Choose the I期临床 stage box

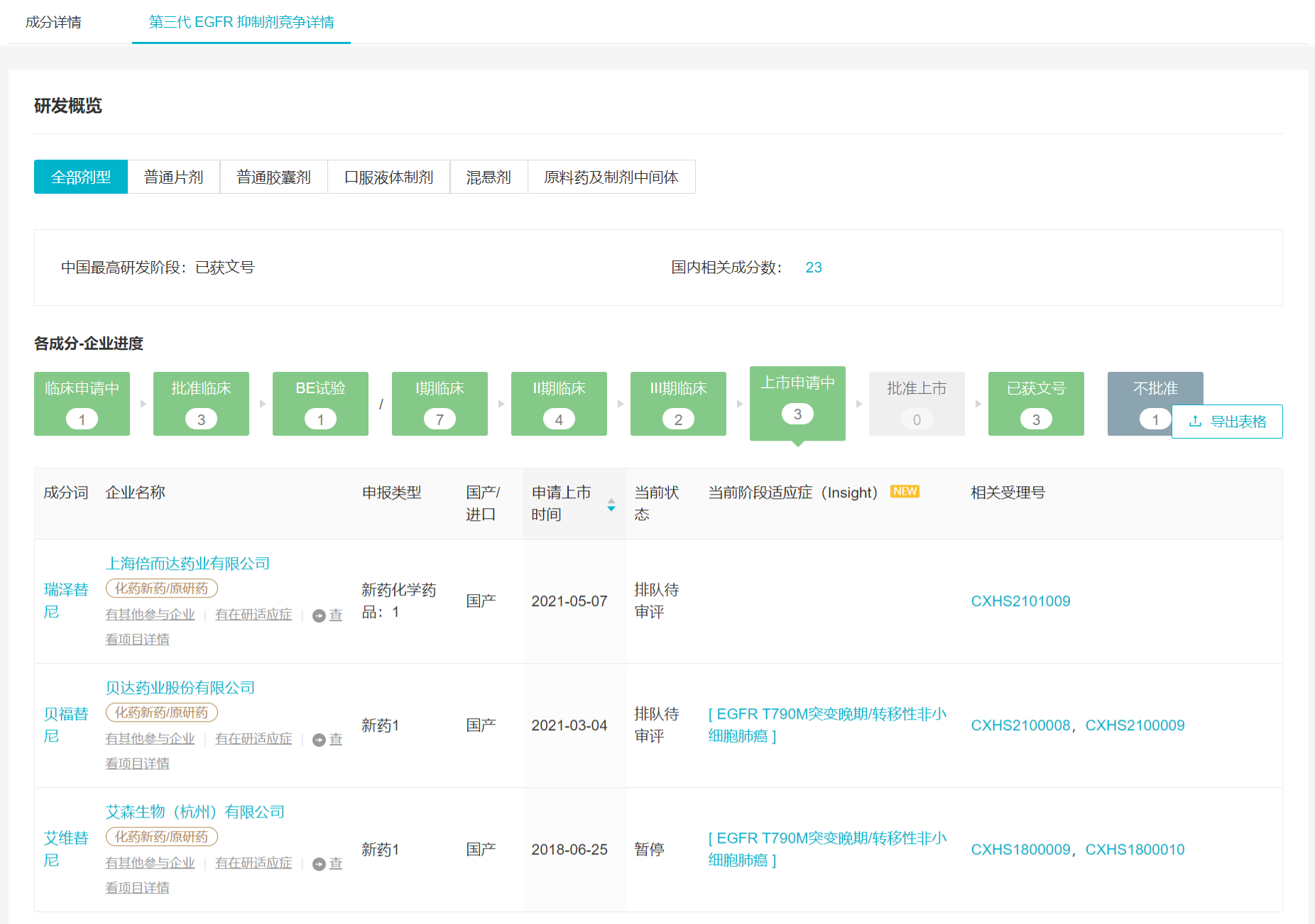[440, 403]
